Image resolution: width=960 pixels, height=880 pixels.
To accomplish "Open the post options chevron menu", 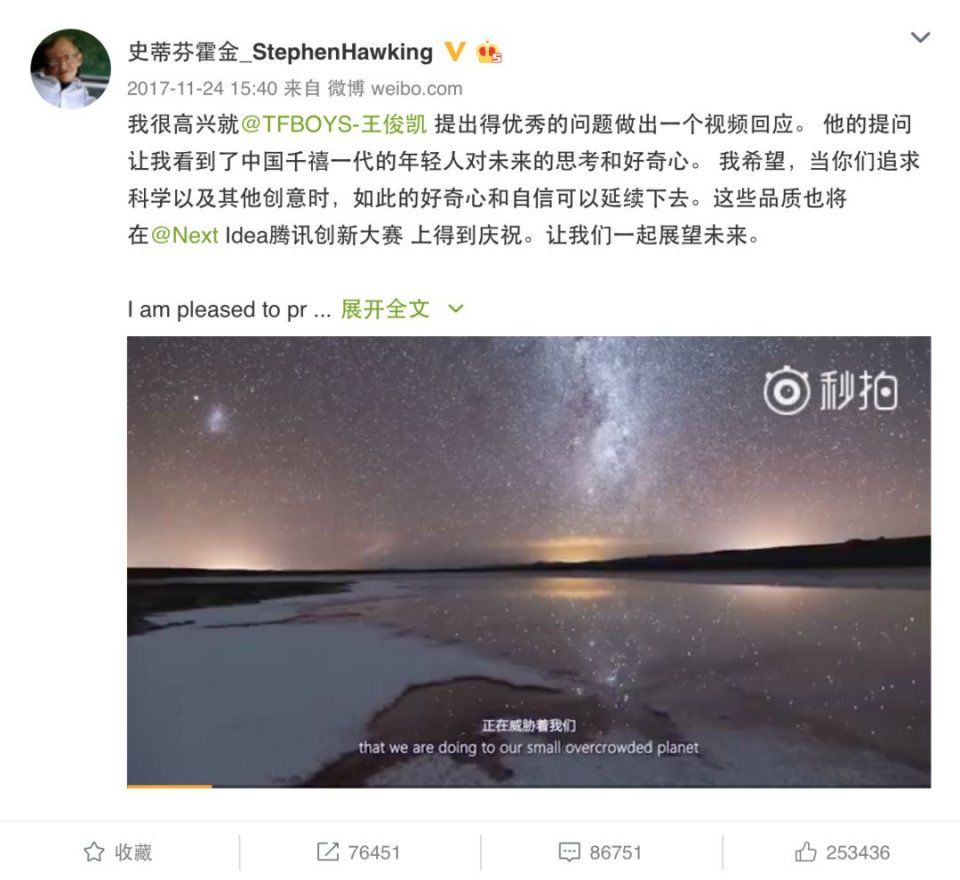I will [920, 37].
